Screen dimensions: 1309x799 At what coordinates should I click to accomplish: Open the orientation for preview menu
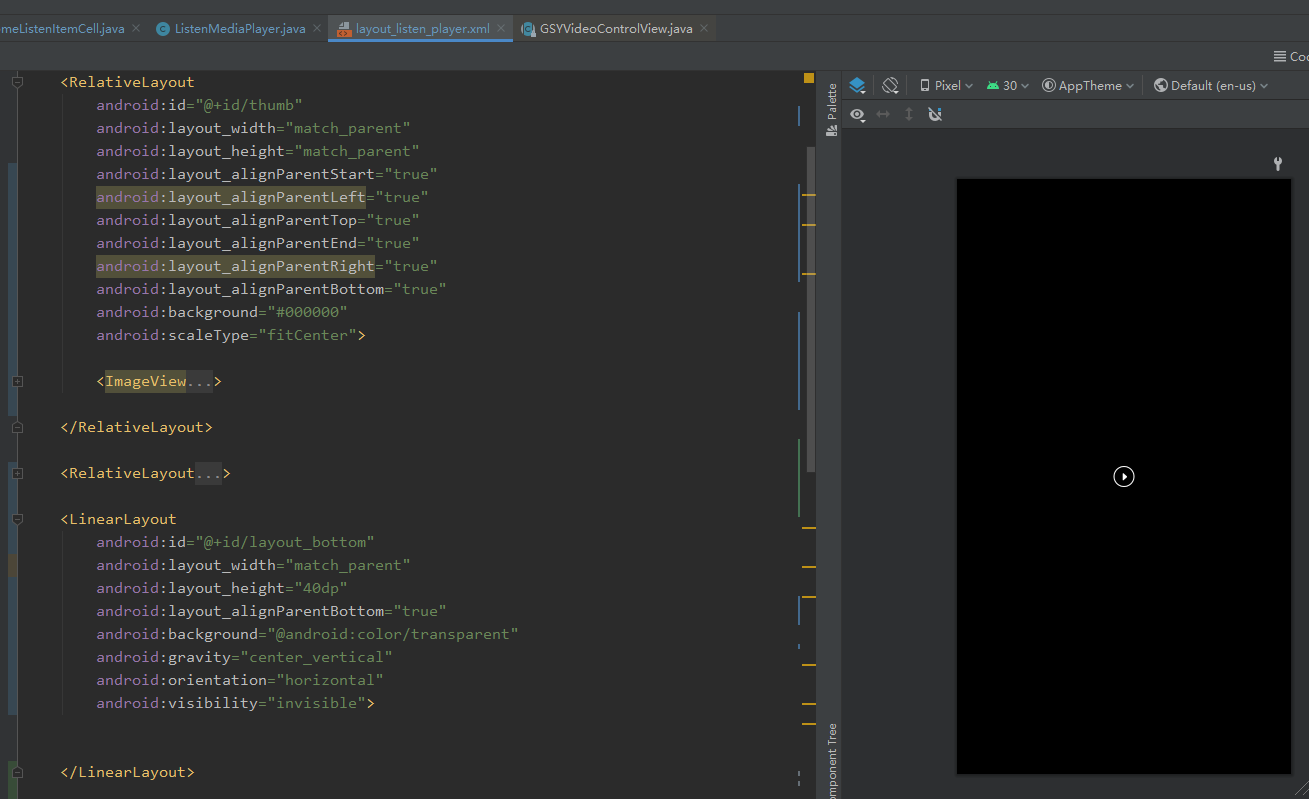click(x=890, y=86)
